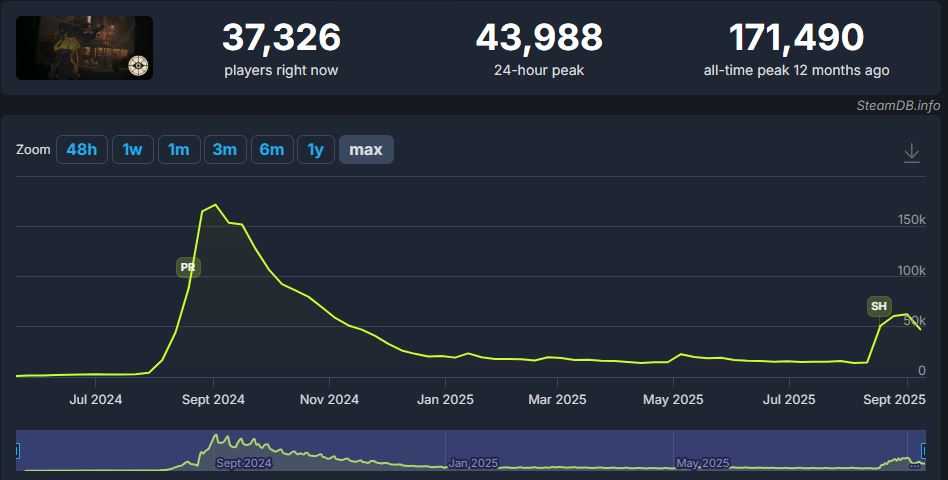Click the game thumbnail image
Image resolution: width=948 pixels, height=480 pixels.
(85, 48)
